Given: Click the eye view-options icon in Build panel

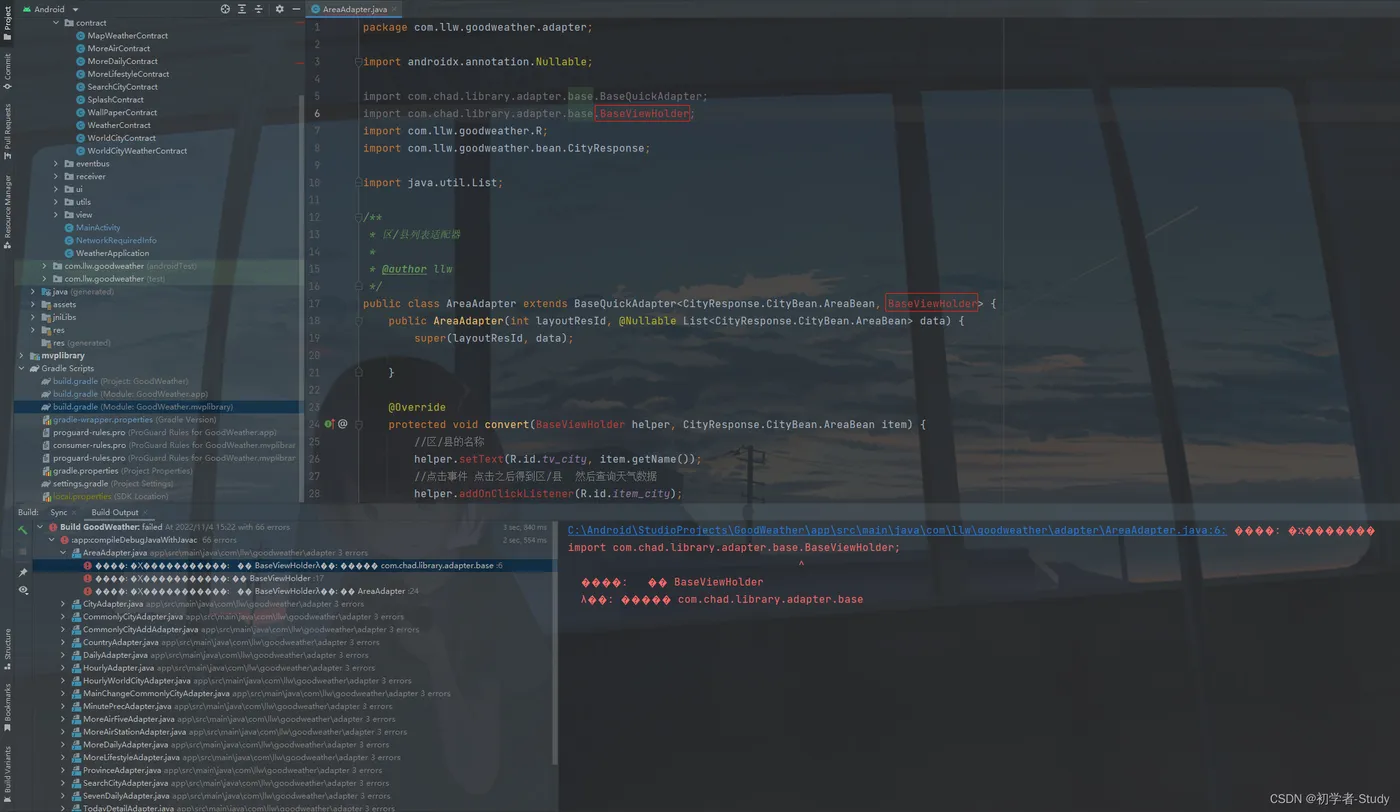Looking at the screenshot, I should coord(23,590).
